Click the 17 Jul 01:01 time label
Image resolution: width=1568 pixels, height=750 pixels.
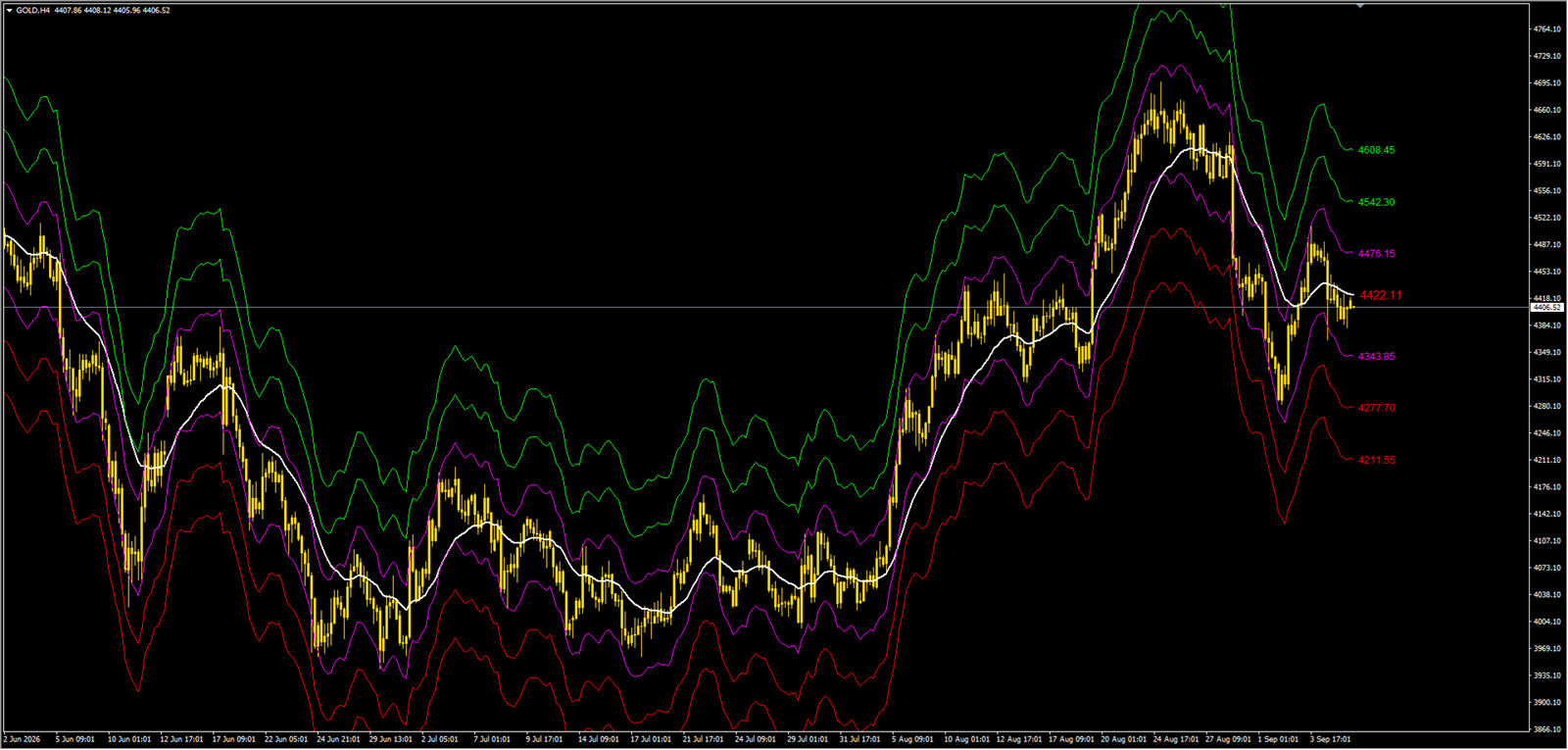click(651, 739)
